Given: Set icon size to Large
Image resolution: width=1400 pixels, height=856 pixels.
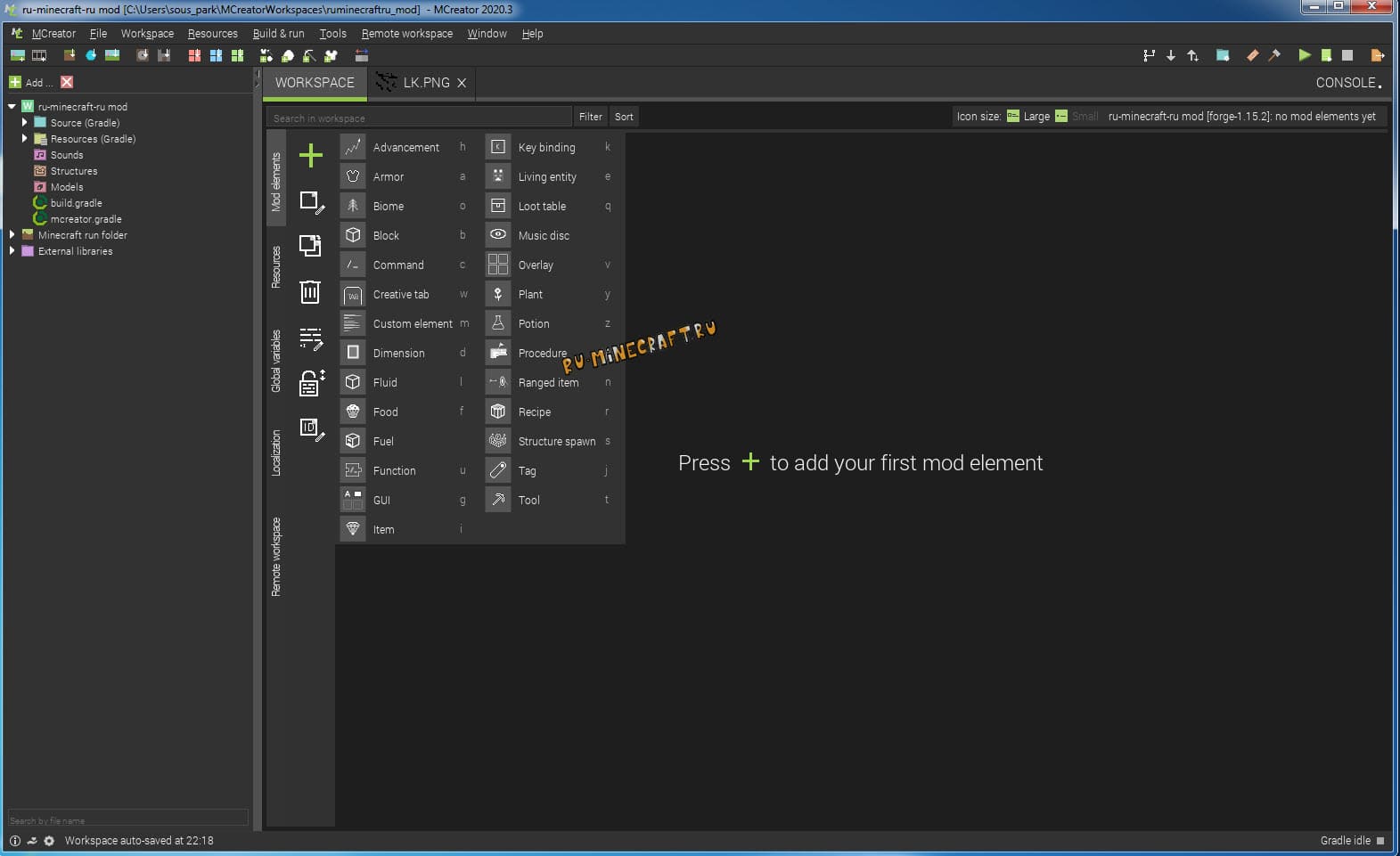Looking at the screenshot, I should coord(1028,117).
